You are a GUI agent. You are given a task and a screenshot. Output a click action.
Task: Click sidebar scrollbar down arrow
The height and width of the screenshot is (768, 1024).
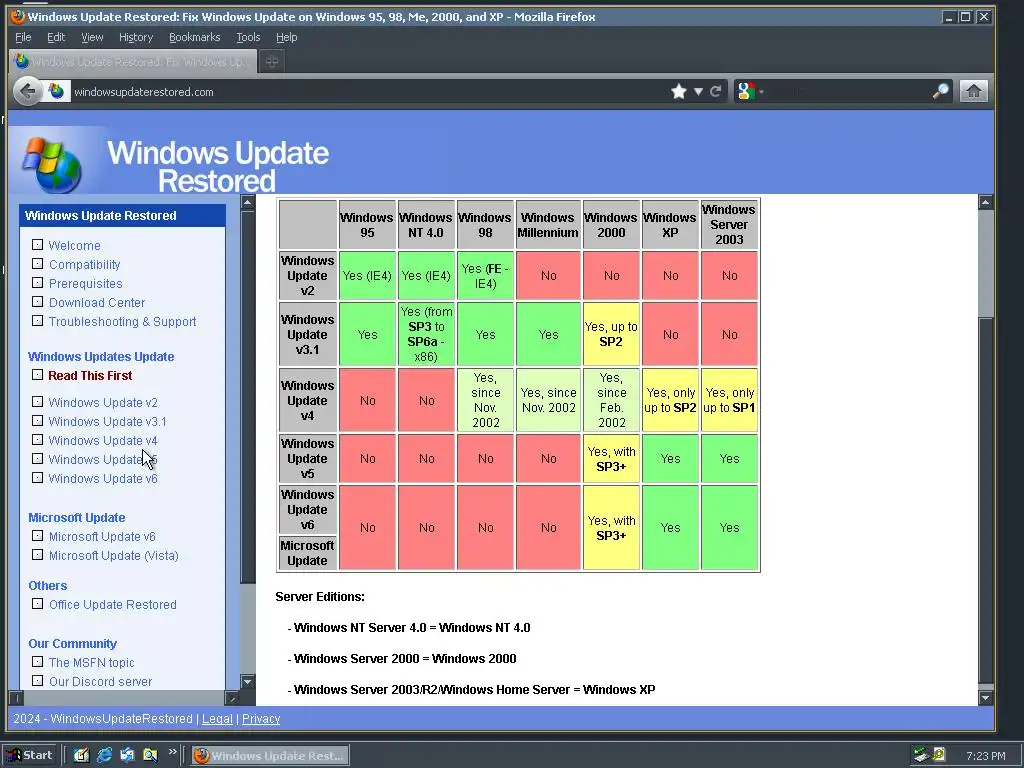click(248, 682)
